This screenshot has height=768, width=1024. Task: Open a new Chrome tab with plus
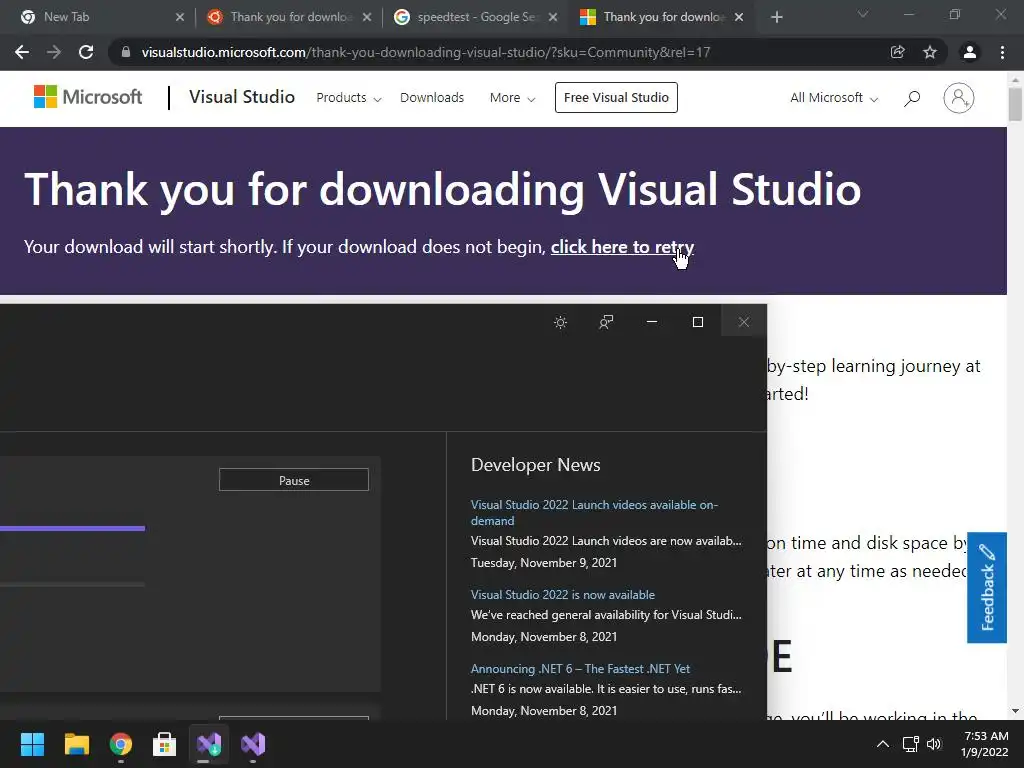pyautogui.click(x=776, y=17)
